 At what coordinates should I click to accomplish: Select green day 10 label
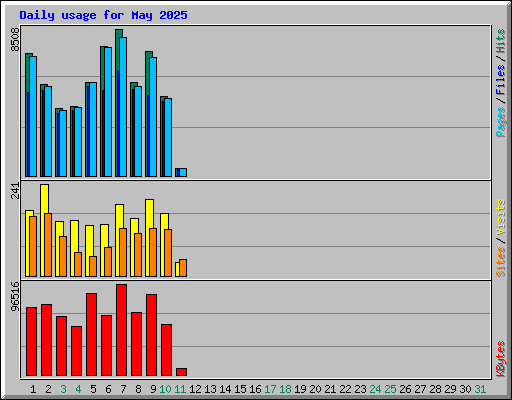165,389
